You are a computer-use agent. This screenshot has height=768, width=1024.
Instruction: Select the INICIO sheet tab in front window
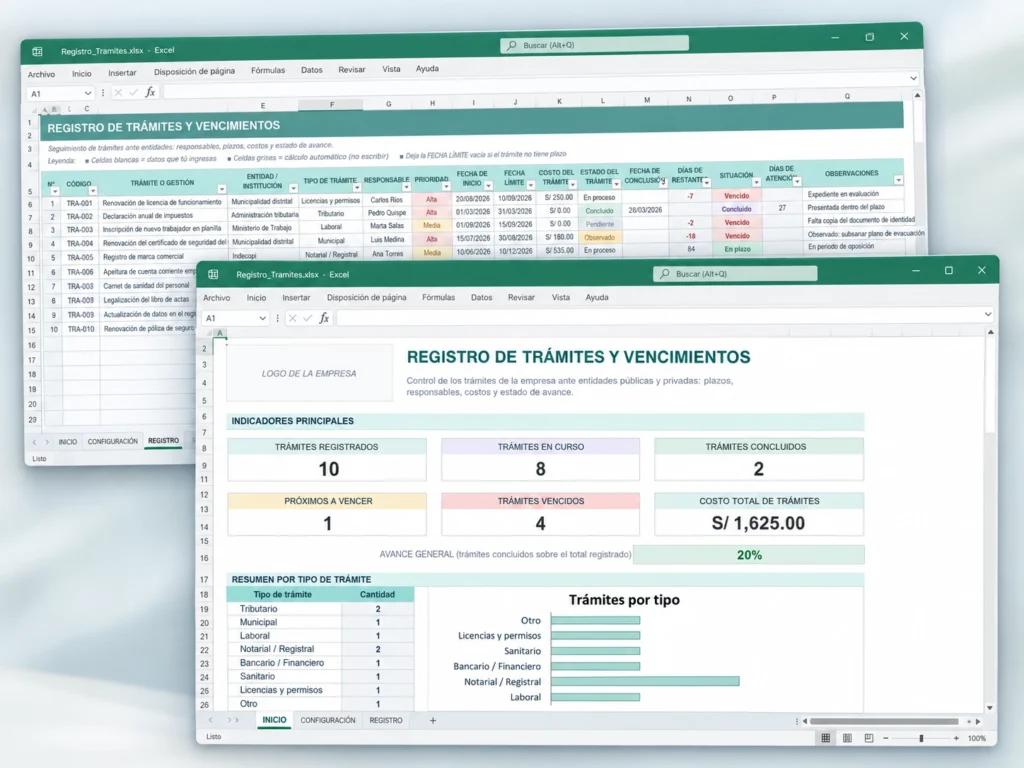coord(274,720)
